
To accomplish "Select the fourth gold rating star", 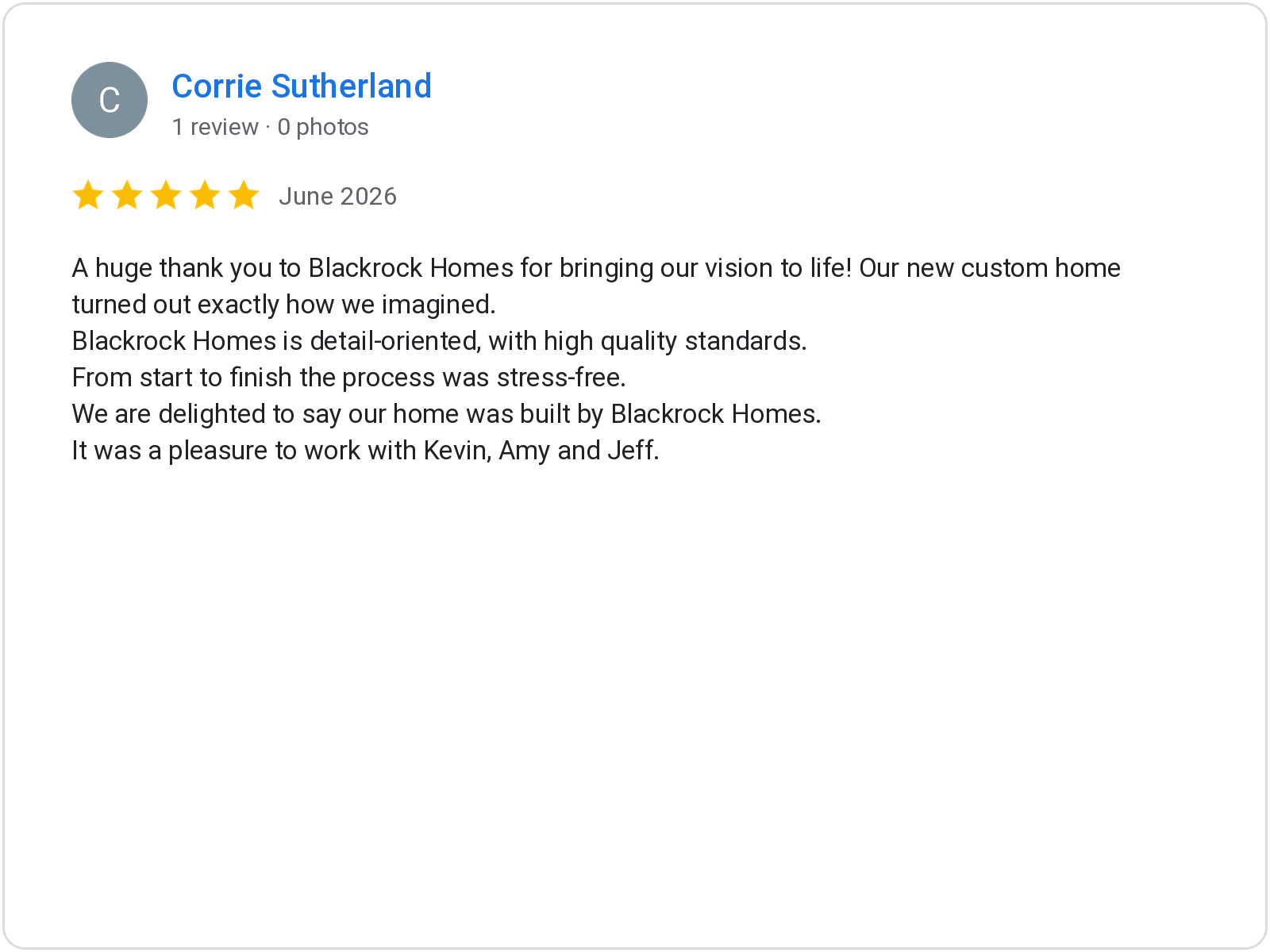I will [205, 195].
